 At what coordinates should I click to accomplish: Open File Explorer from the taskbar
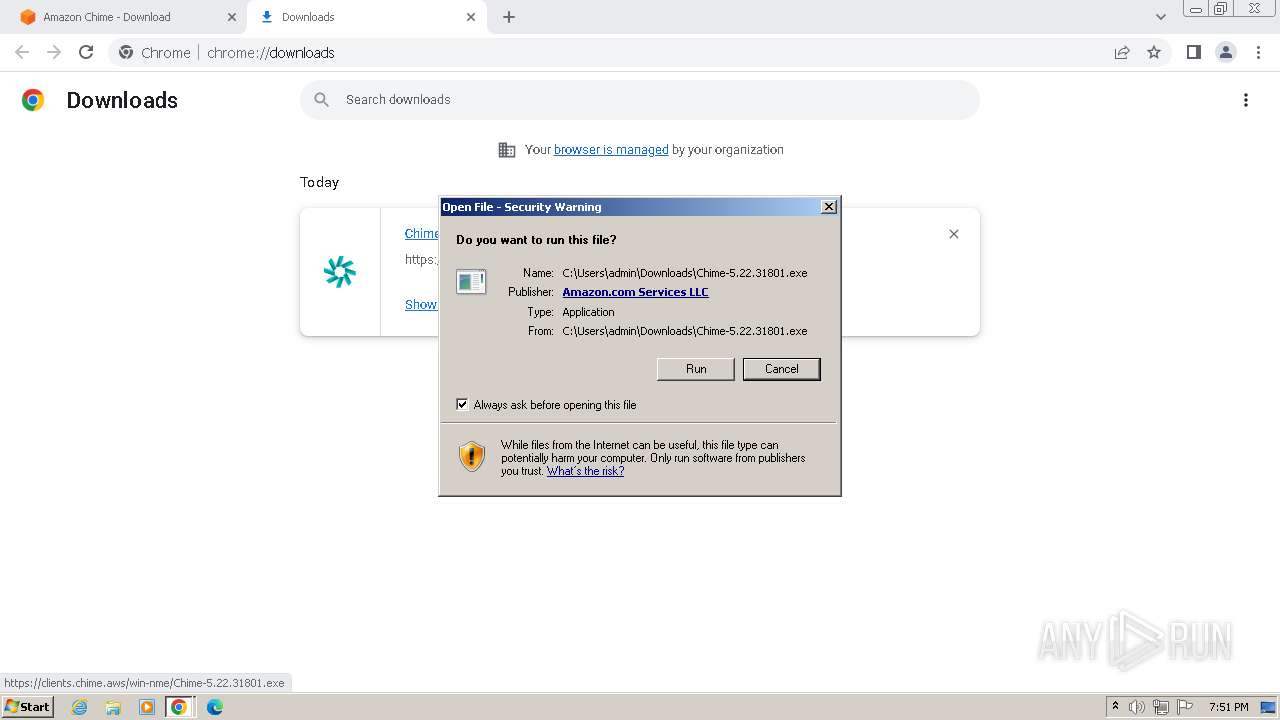point(113,707)
